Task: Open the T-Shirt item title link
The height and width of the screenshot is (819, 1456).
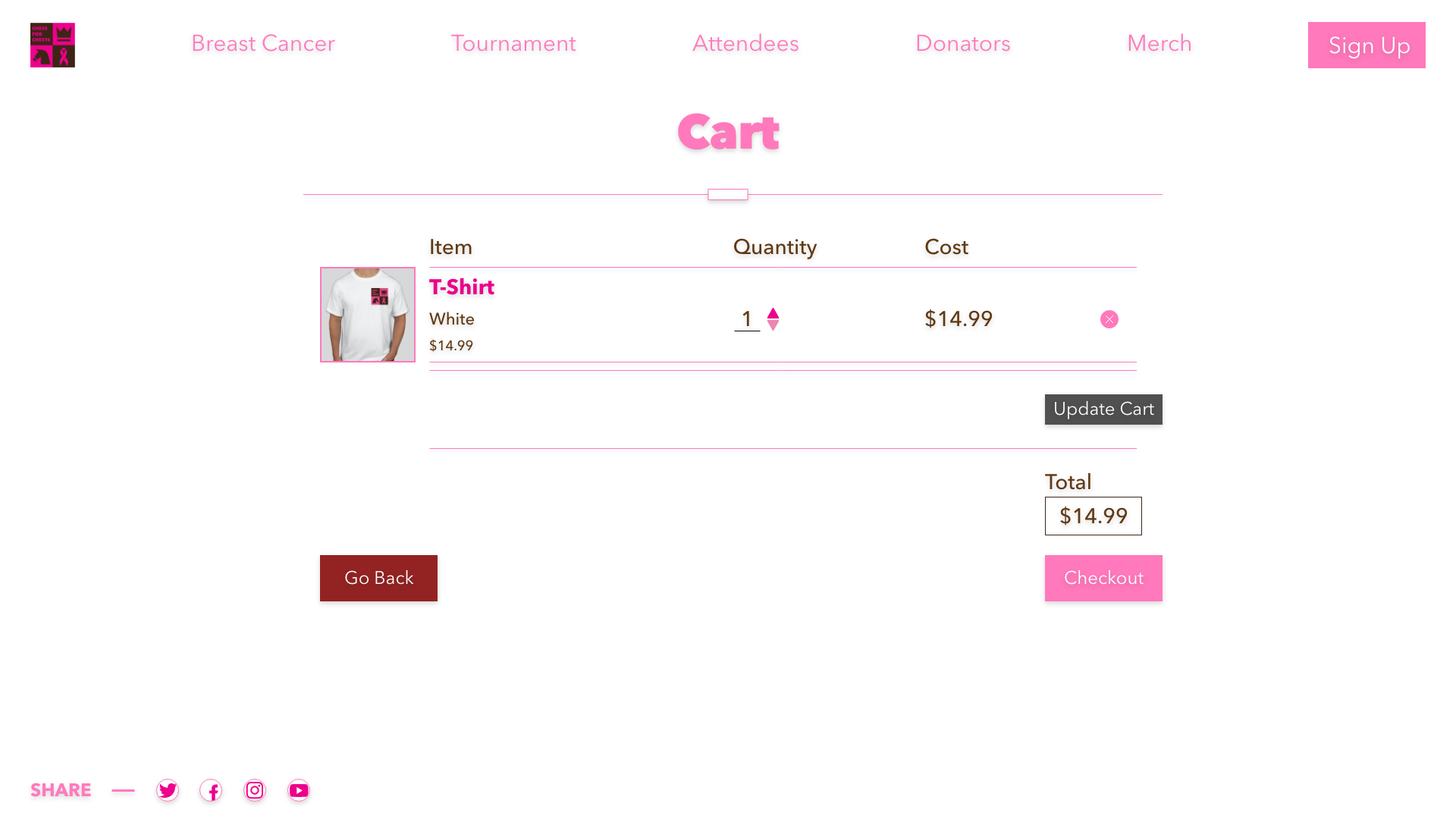Action: 462,287
